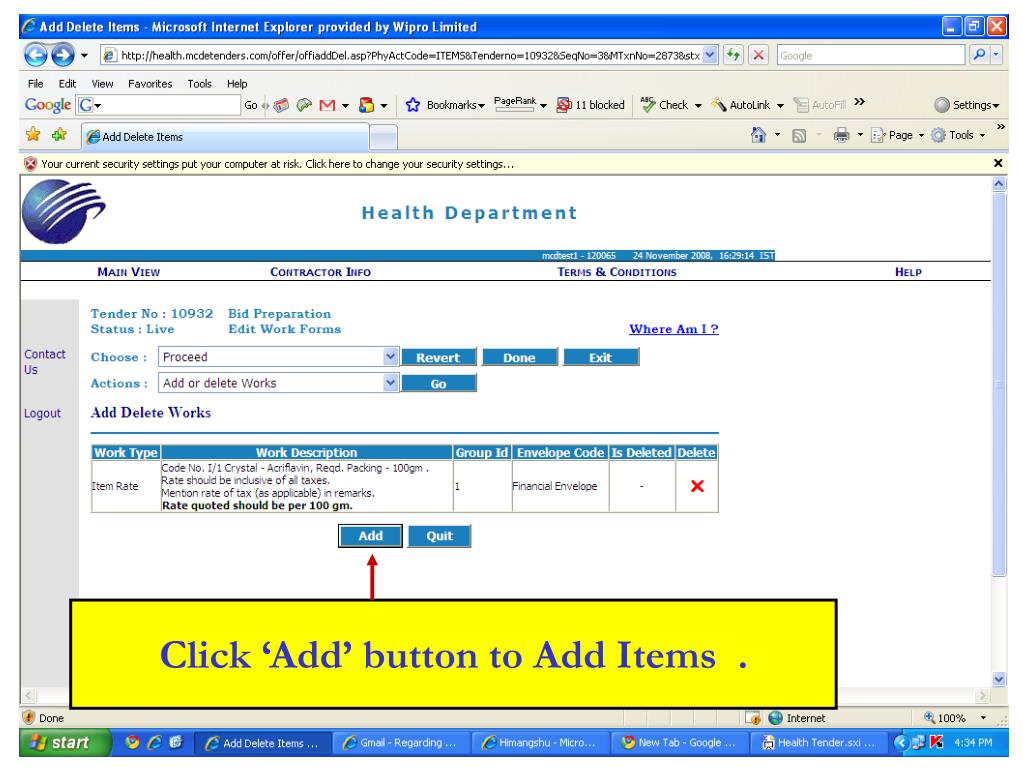Click the Exit button
The height and width of the screenshot is (767, 1023).
tap(600, 357)
